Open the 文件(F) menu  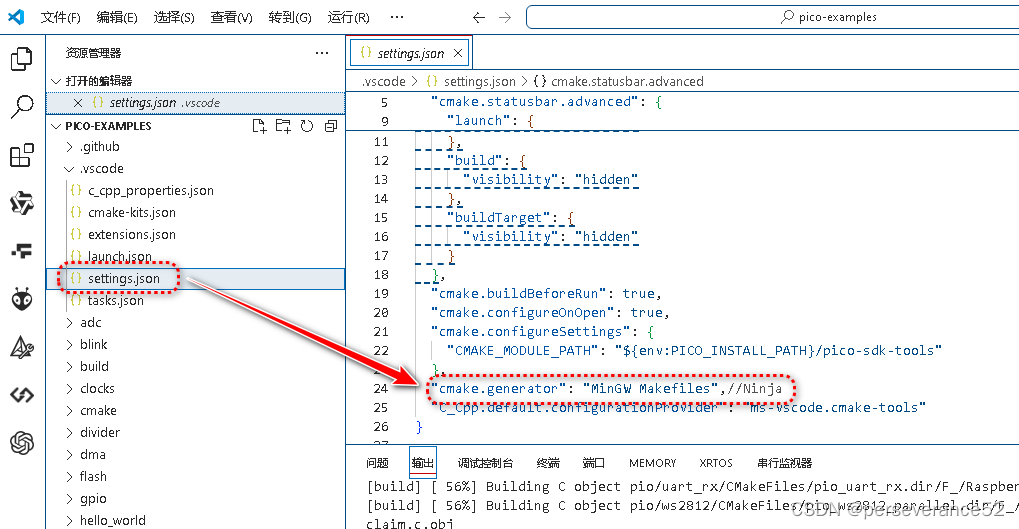coord(60,18)
